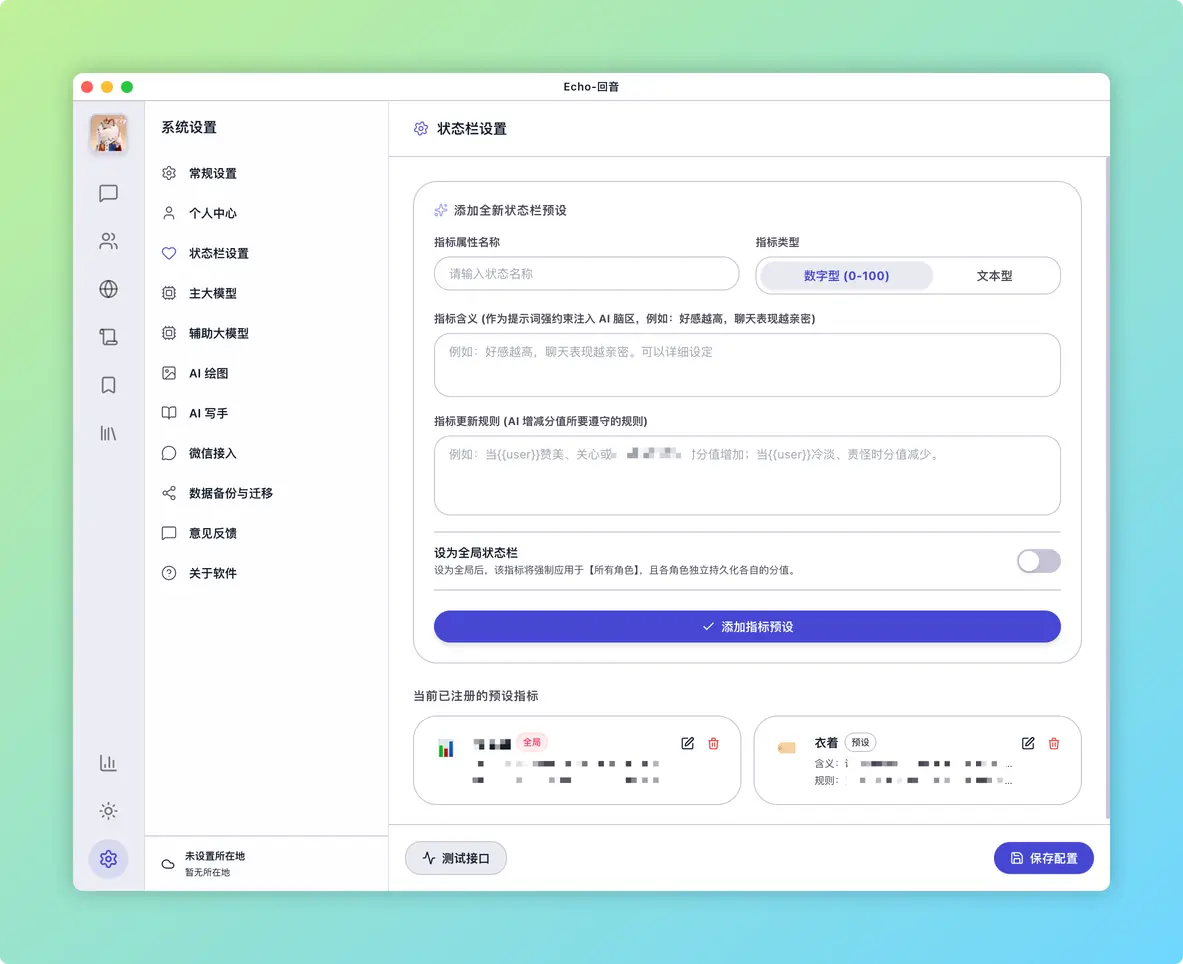Open the bar chart statistics icon in rail
The image size is (1183, 964).
coord(108,763)
